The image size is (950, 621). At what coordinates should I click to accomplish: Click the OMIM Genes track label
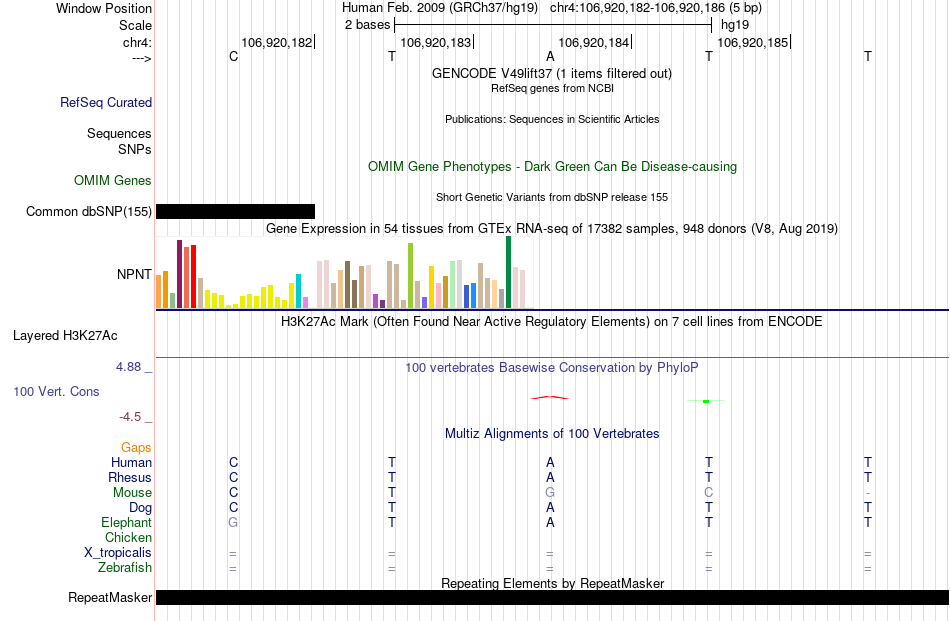113,181
